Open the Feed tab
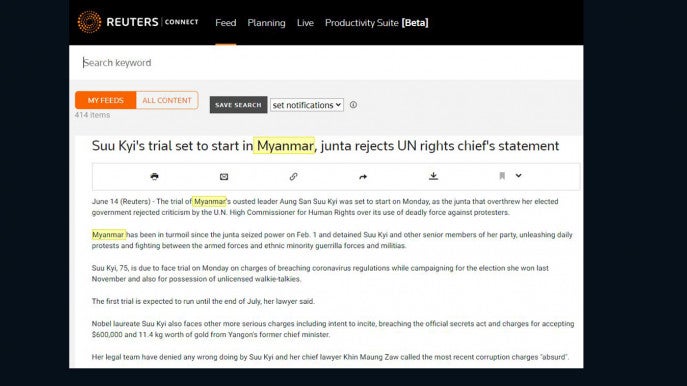The image size is (687, 386). point(226,23)
